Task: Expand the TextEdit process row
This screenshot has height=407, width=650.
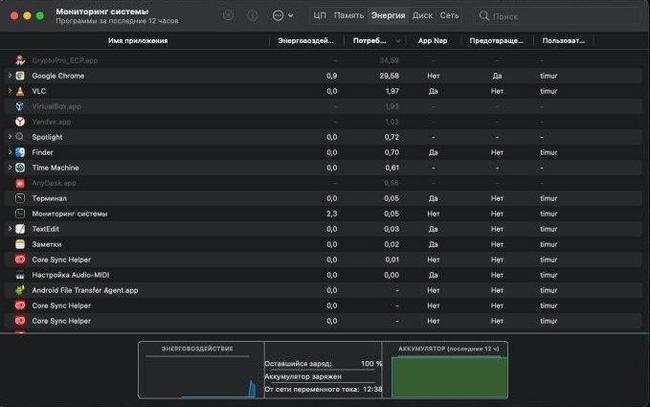Action: click(x=9, y=229)
